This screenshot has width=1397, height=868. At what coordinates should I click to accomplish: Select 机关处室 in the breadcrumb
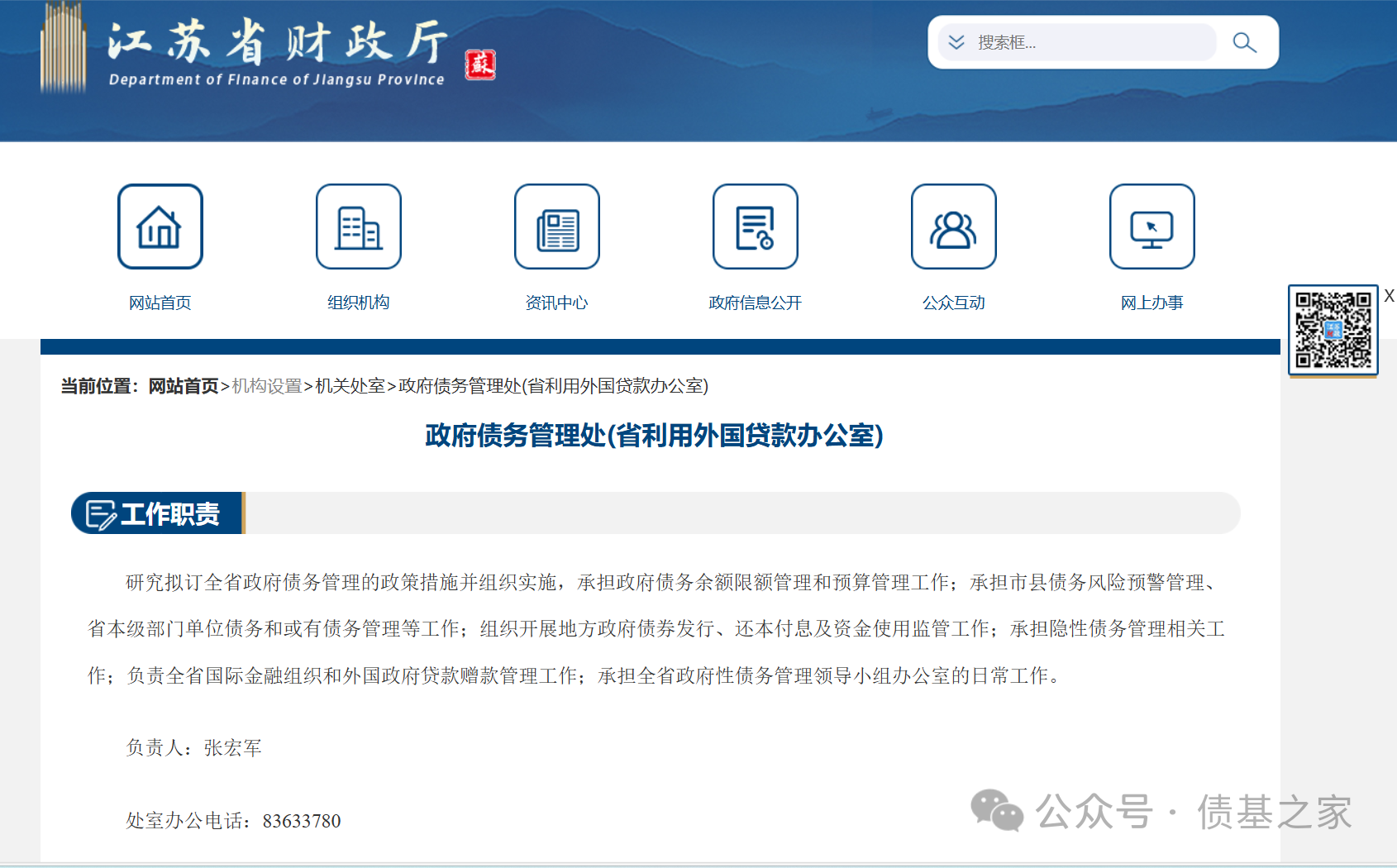tap(350, 386)
